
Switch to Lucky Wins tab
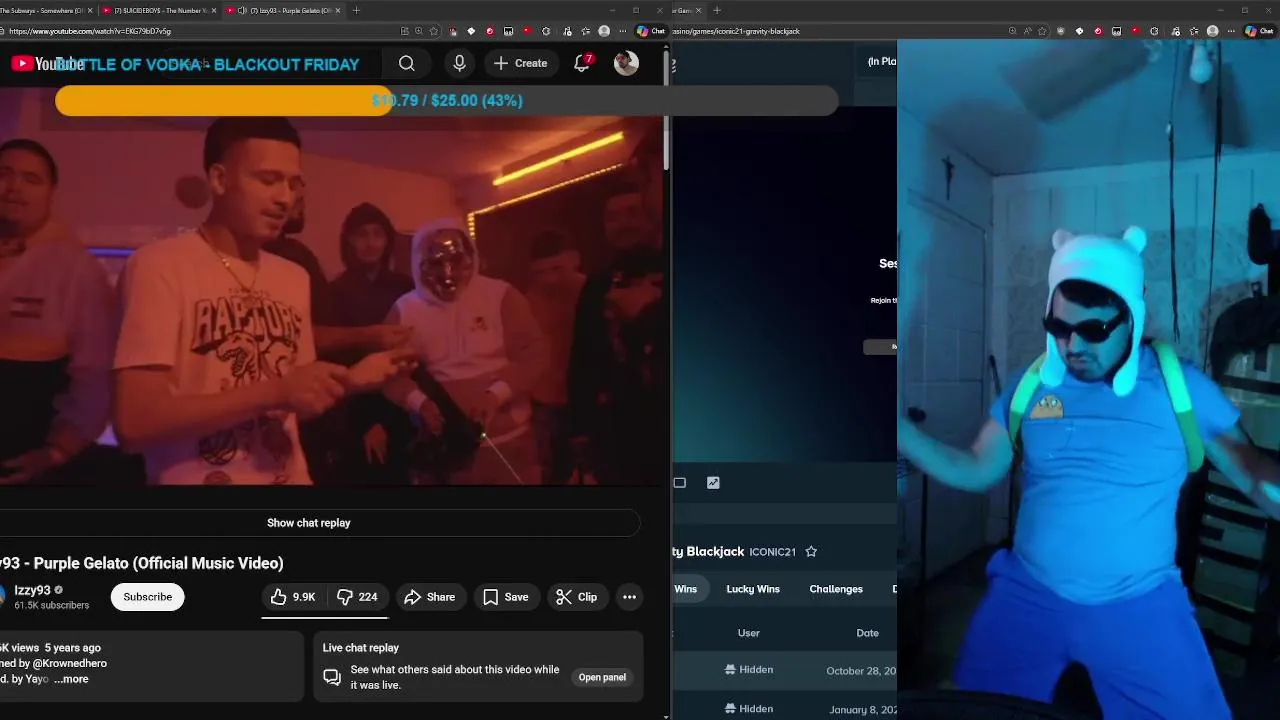[x=753, y=589]
